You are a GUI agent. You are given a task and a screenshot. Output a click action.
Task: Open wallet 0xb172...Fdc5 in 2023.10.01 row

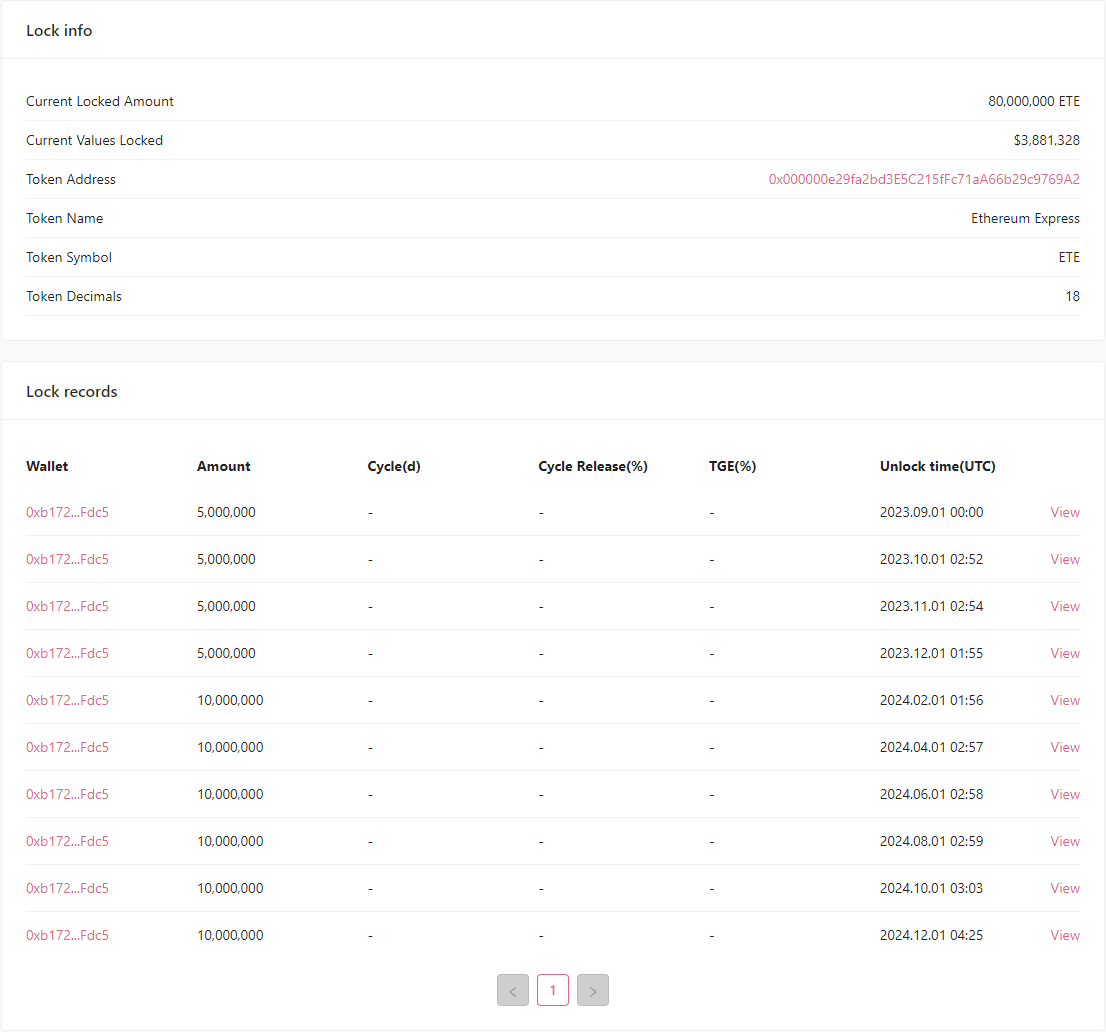[x=68, y=559]
